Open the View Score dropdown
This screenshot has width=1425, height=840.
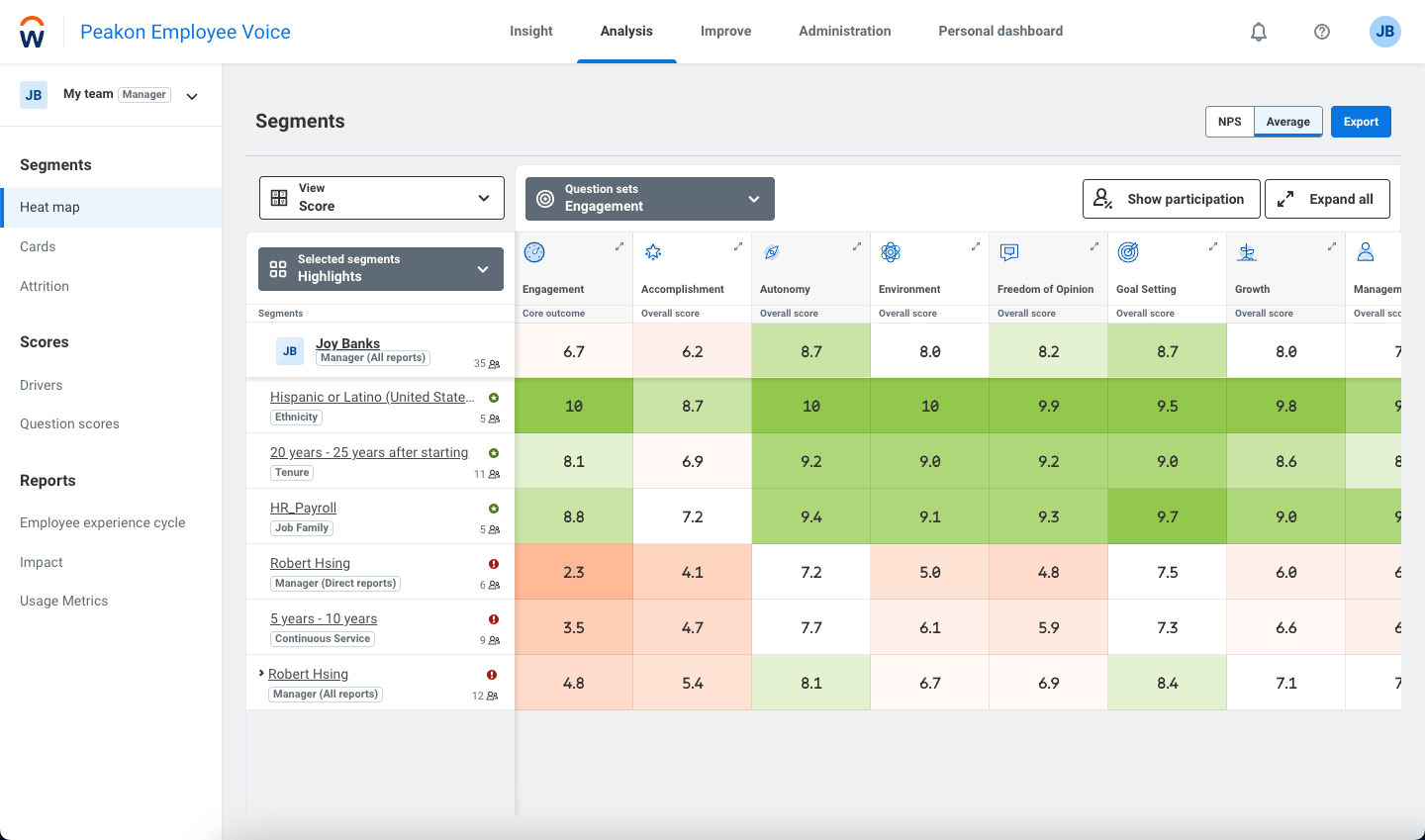click(x=381, y=198)
